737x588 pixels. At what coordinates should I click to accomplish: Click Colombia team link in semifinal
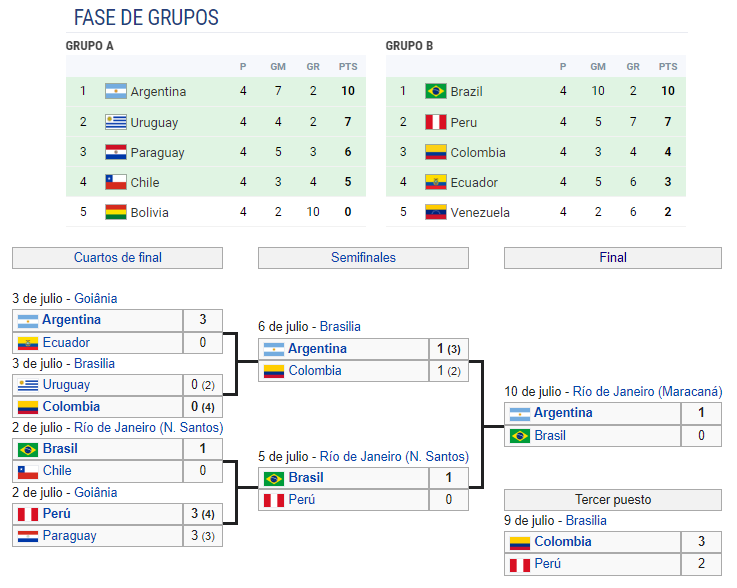315,370
